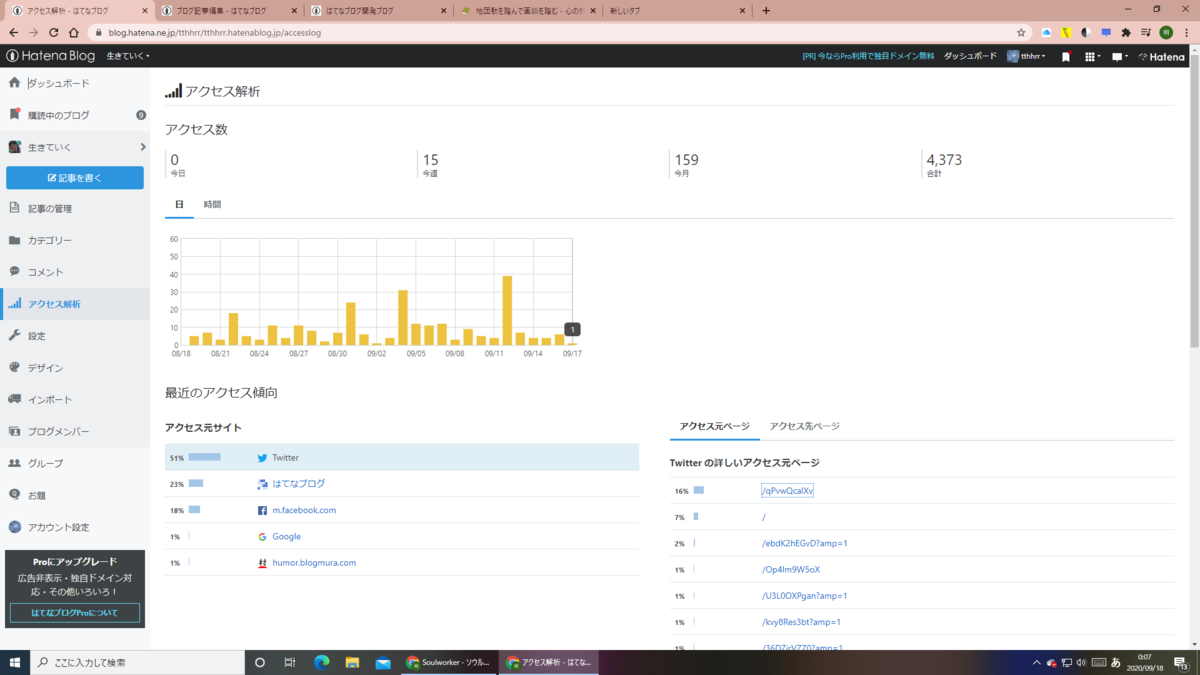Switch to はてなブログ開発ブログ browser tab
Viewport: 1200px width, 675px height.
click(378, 11)
